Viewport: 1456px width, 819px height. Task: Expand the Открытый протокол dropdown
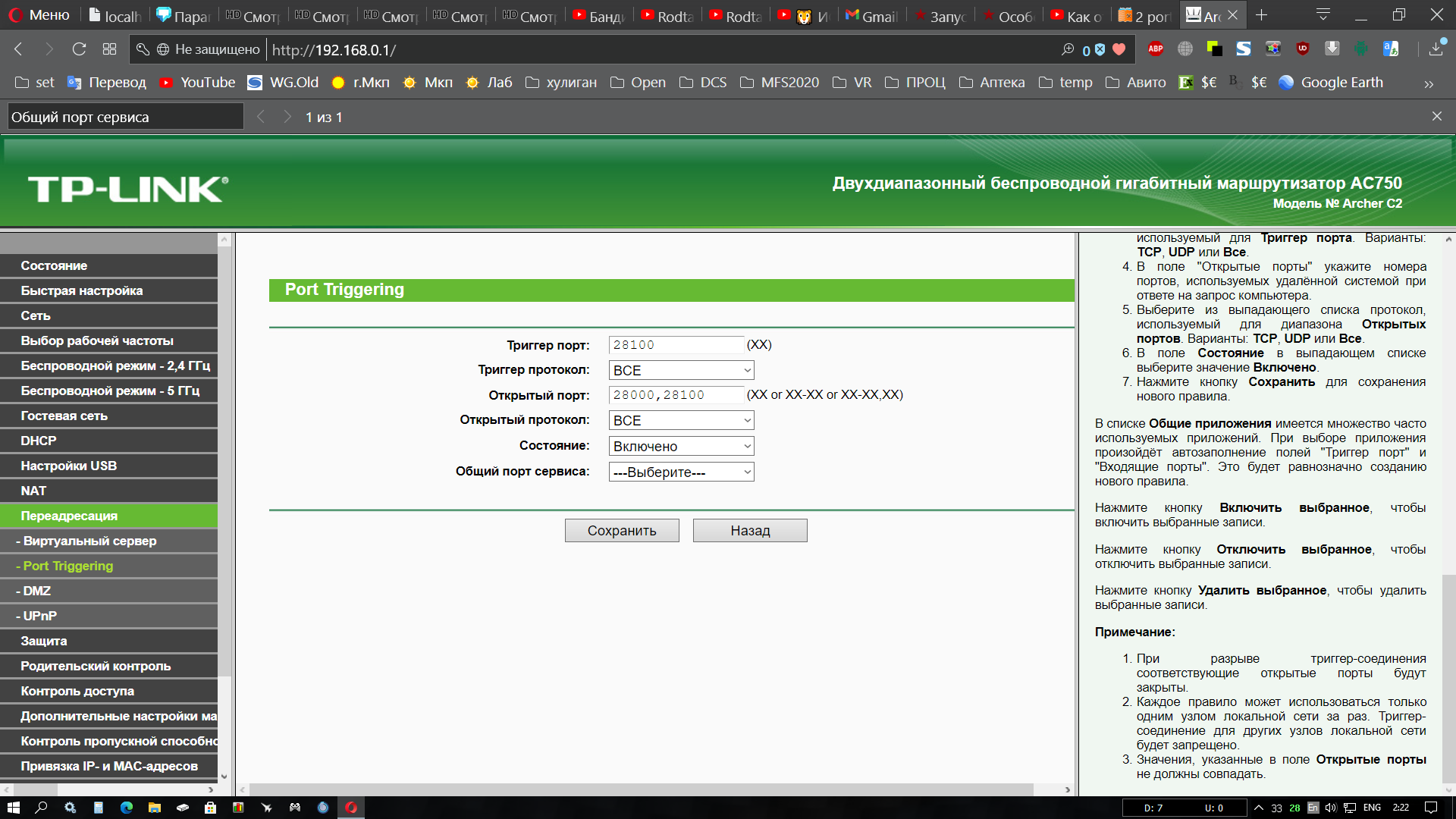coord(681,420)
